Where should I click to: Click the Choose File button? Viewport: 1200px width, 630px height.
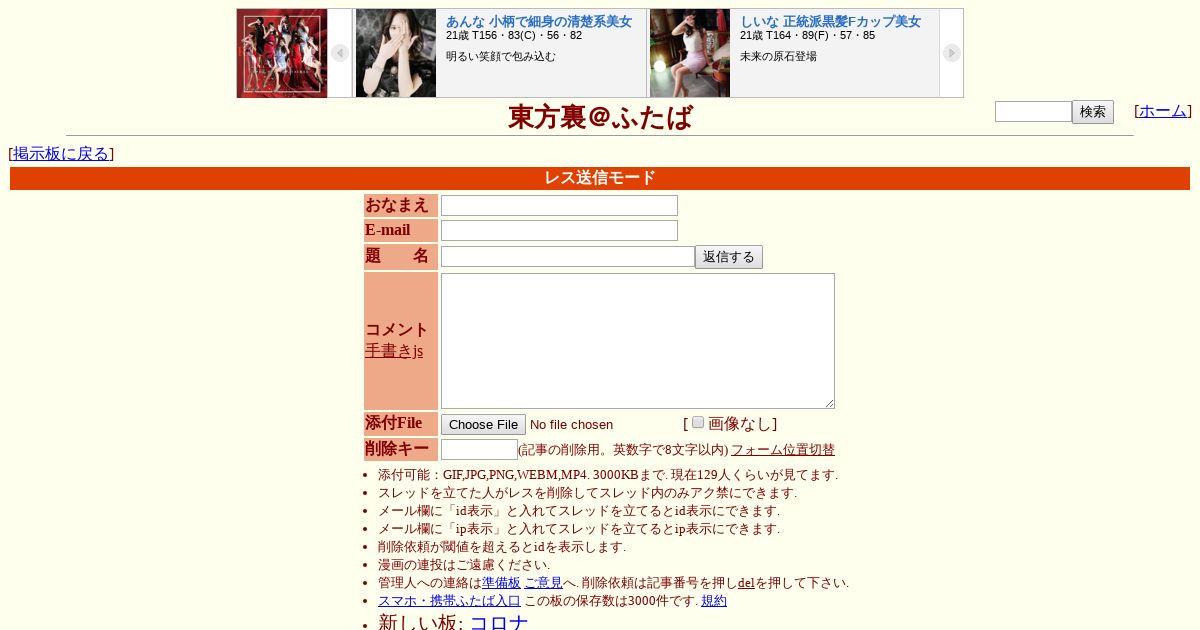coord(483,425)
